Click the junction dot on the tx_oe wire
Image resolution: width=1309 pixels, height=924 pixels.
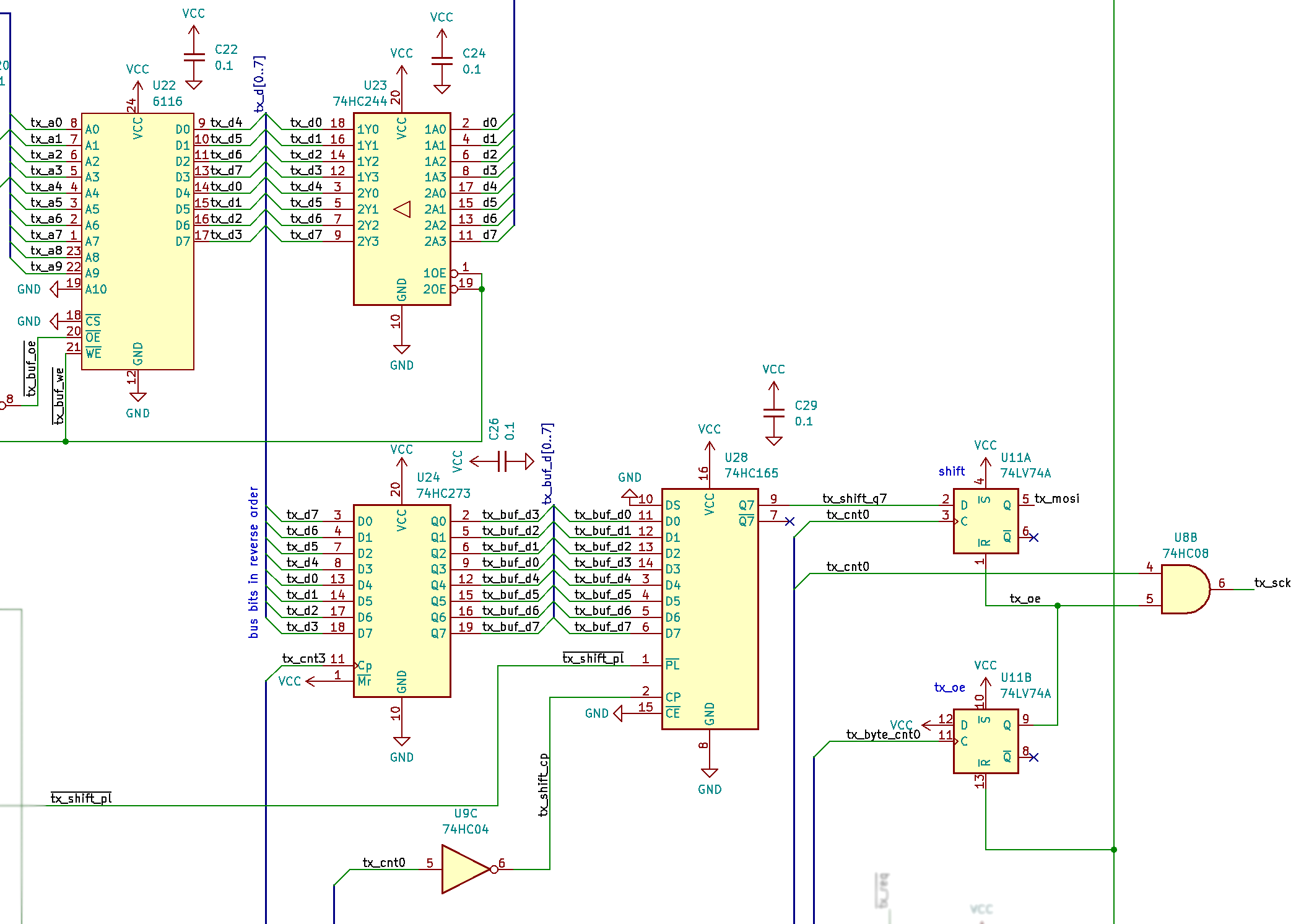(x=1058, y=606)
